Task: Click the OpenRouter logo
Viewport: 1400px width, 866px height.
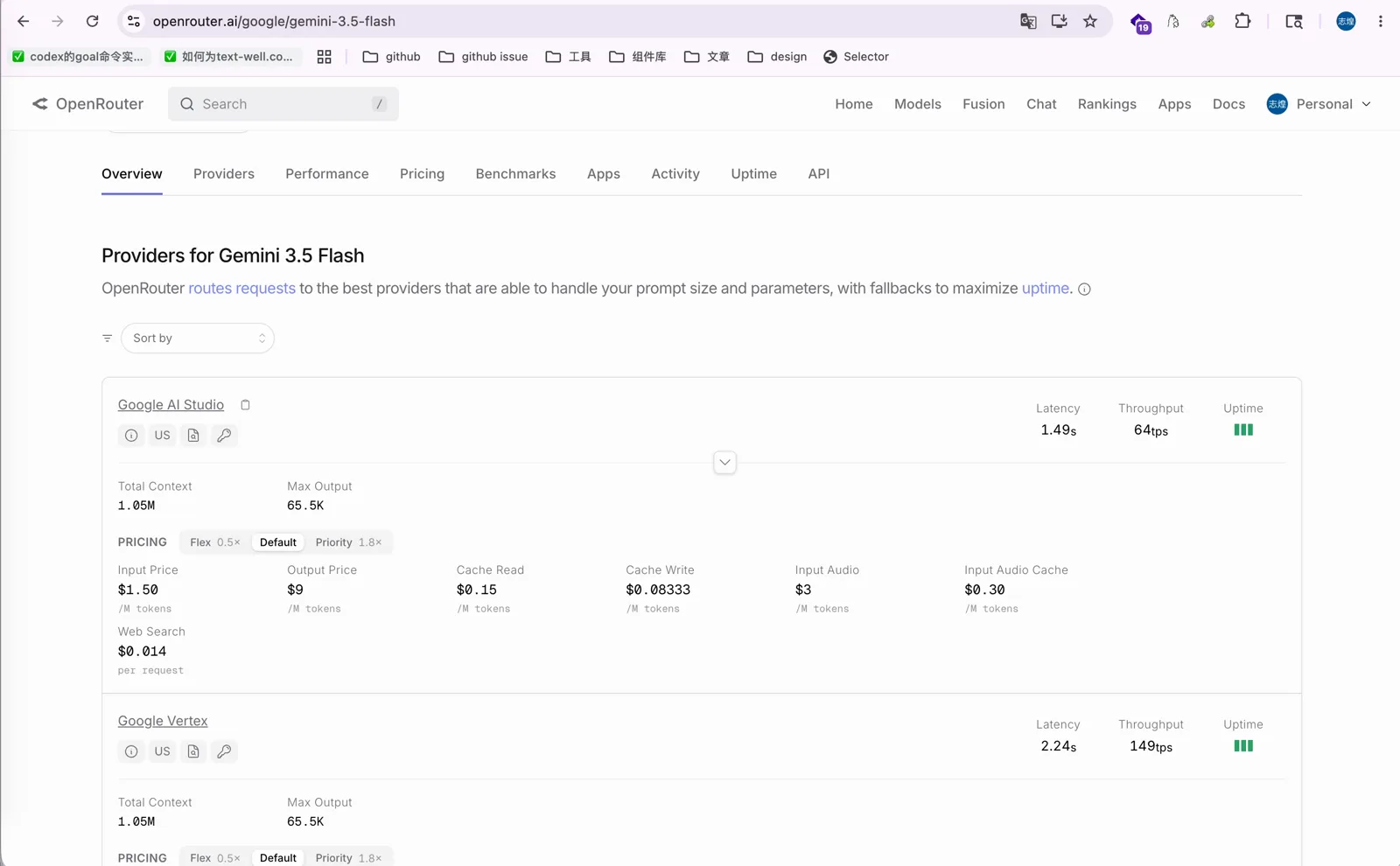Action: 87,104
